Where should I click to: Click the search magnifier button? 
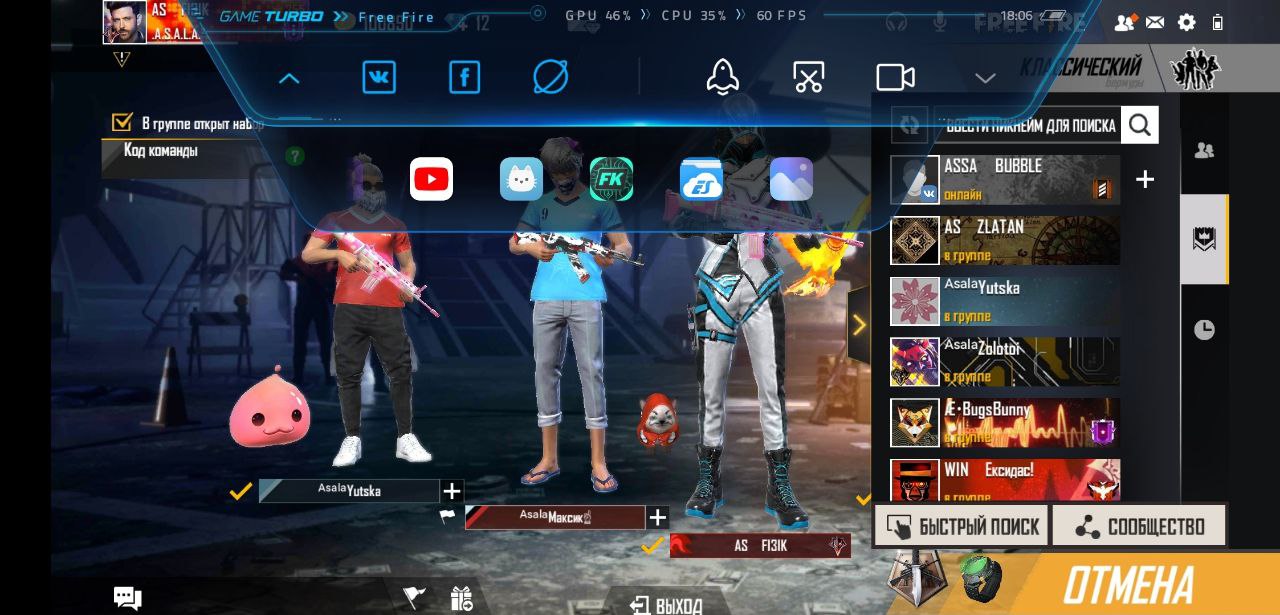click(x=1139, y=125)
